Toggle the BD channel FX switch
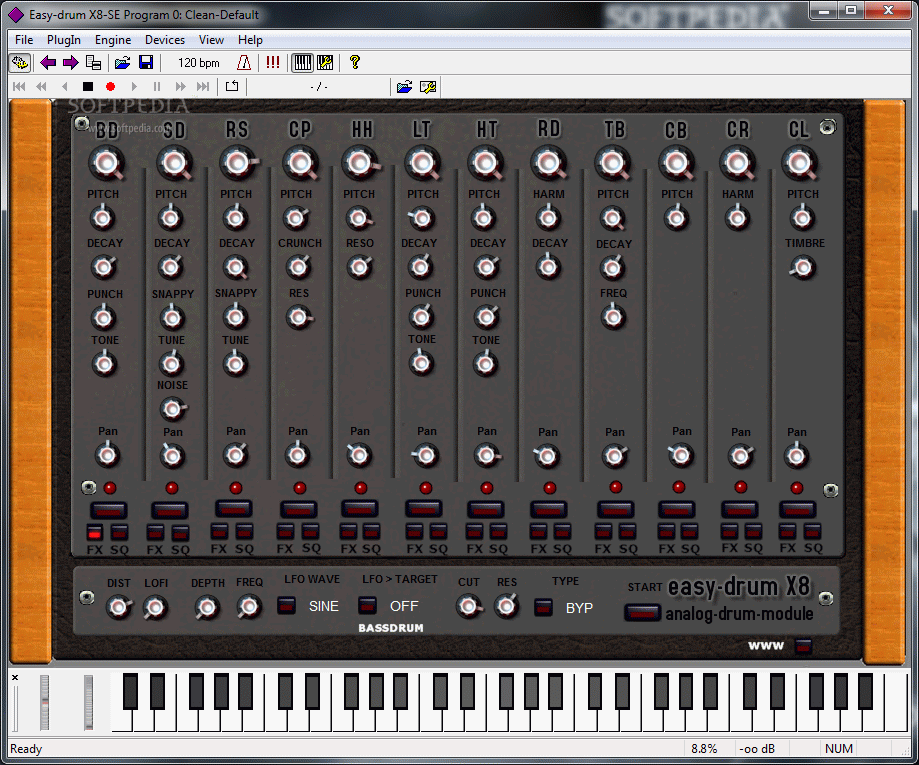 (x=94, y=532)
